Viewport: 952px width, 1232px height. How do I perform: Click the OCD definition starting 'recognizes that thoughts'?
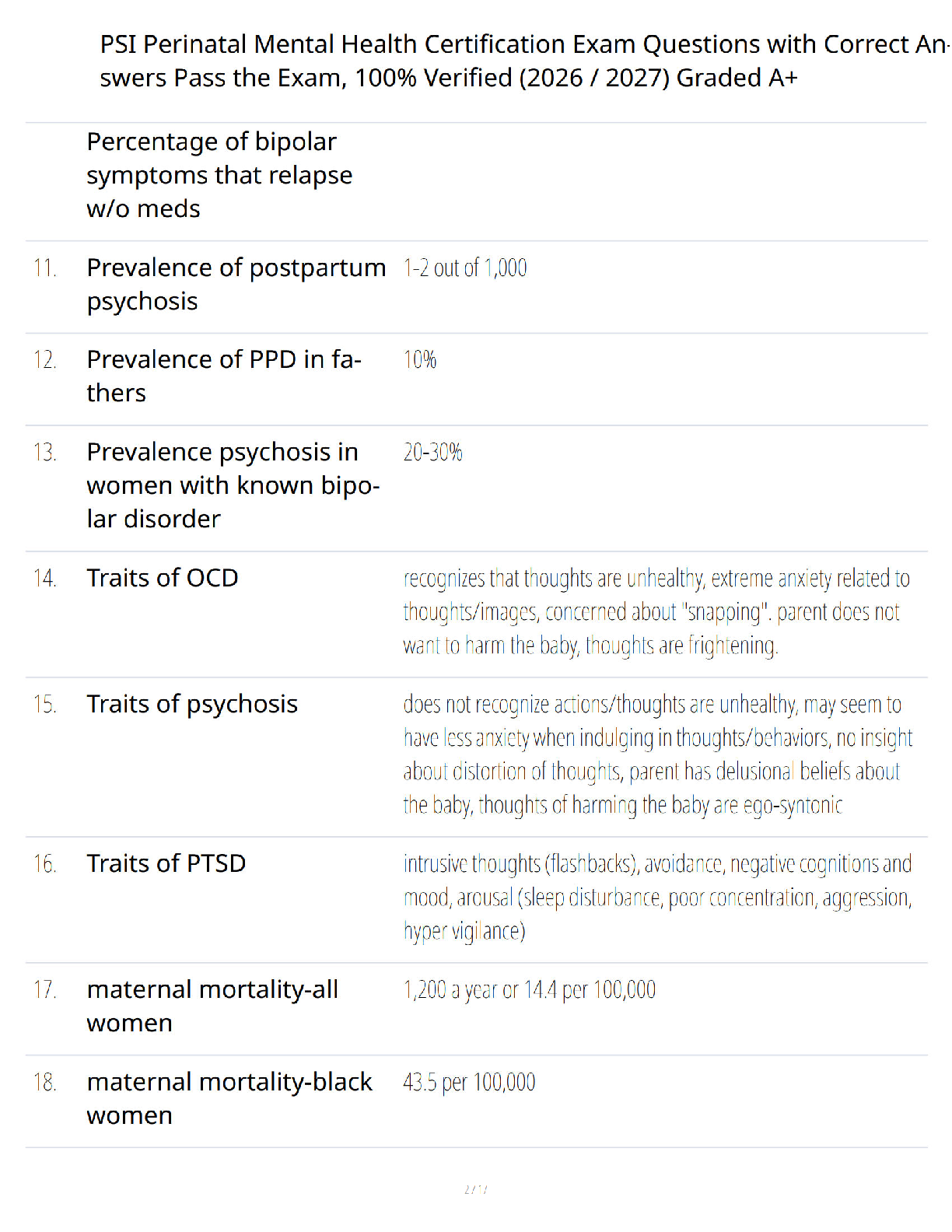pos(656,611)
